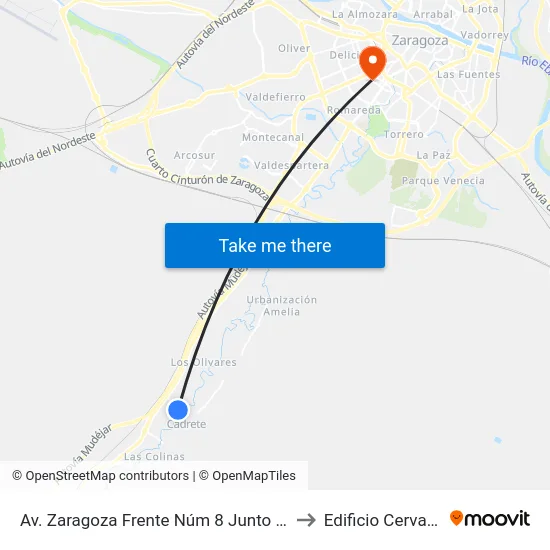The height and width of the screenshot is (550, 550).
Task: Click the Los Olivares label
Action: (x=203, y=362)
